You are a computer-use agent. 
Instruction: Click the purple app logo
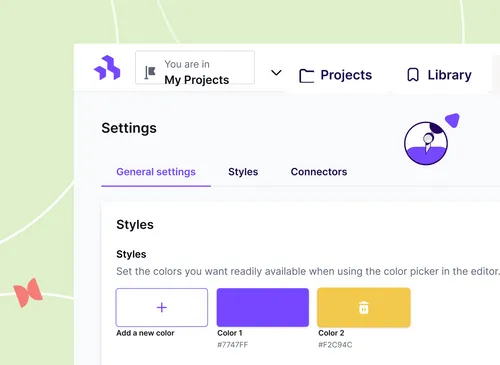point(107,68)
